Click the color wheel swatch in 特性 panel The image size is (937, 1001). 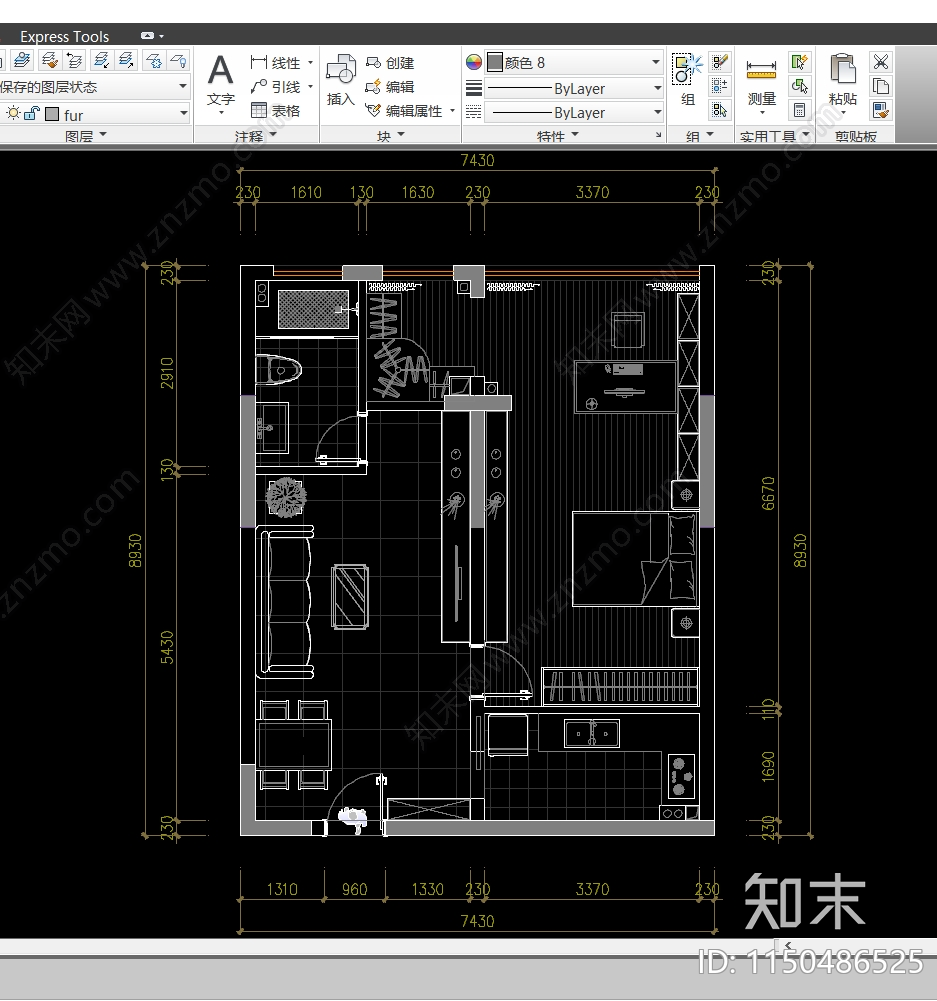point(472,61)
